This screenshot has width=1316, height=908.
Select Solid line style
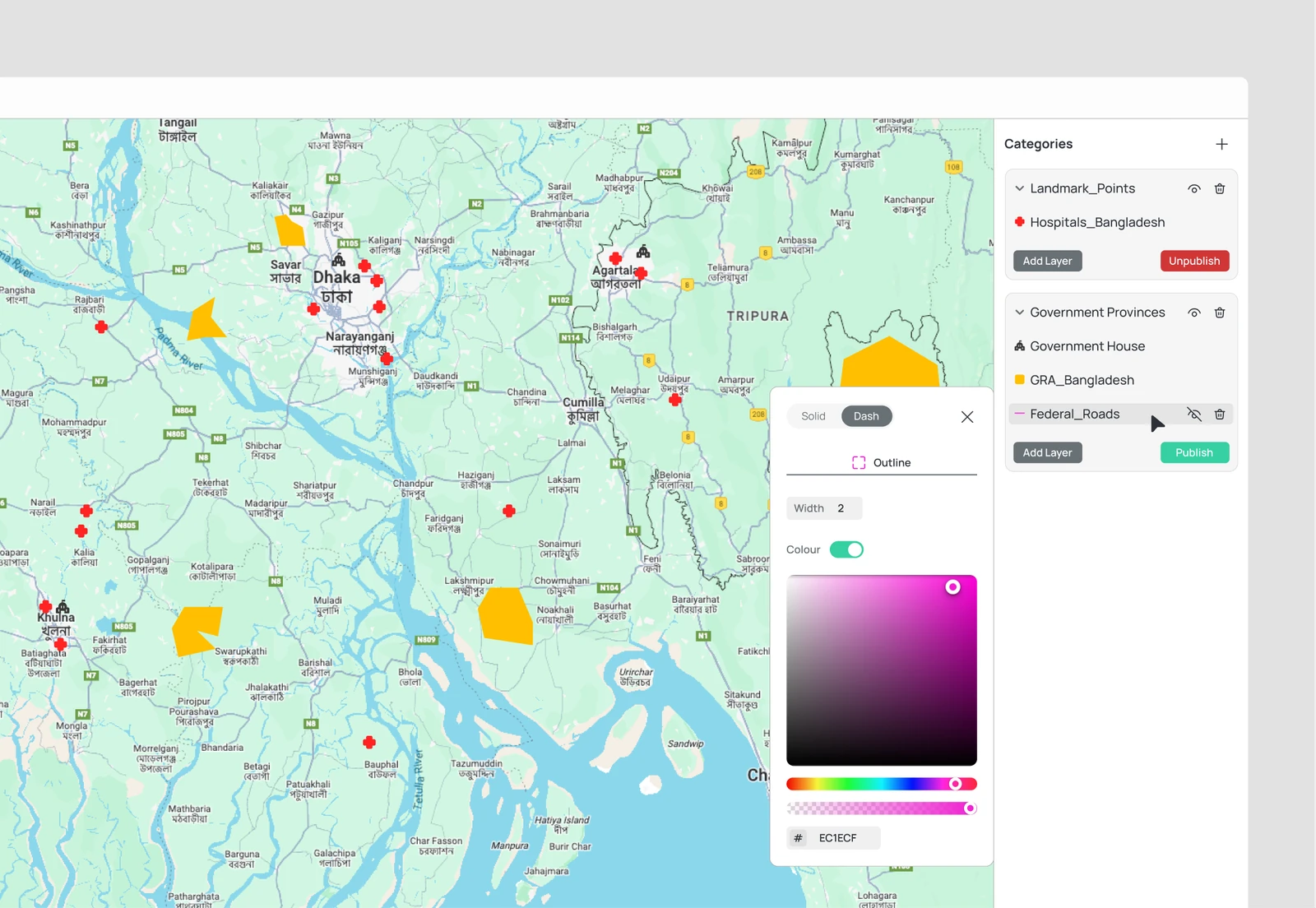(813, 416)
